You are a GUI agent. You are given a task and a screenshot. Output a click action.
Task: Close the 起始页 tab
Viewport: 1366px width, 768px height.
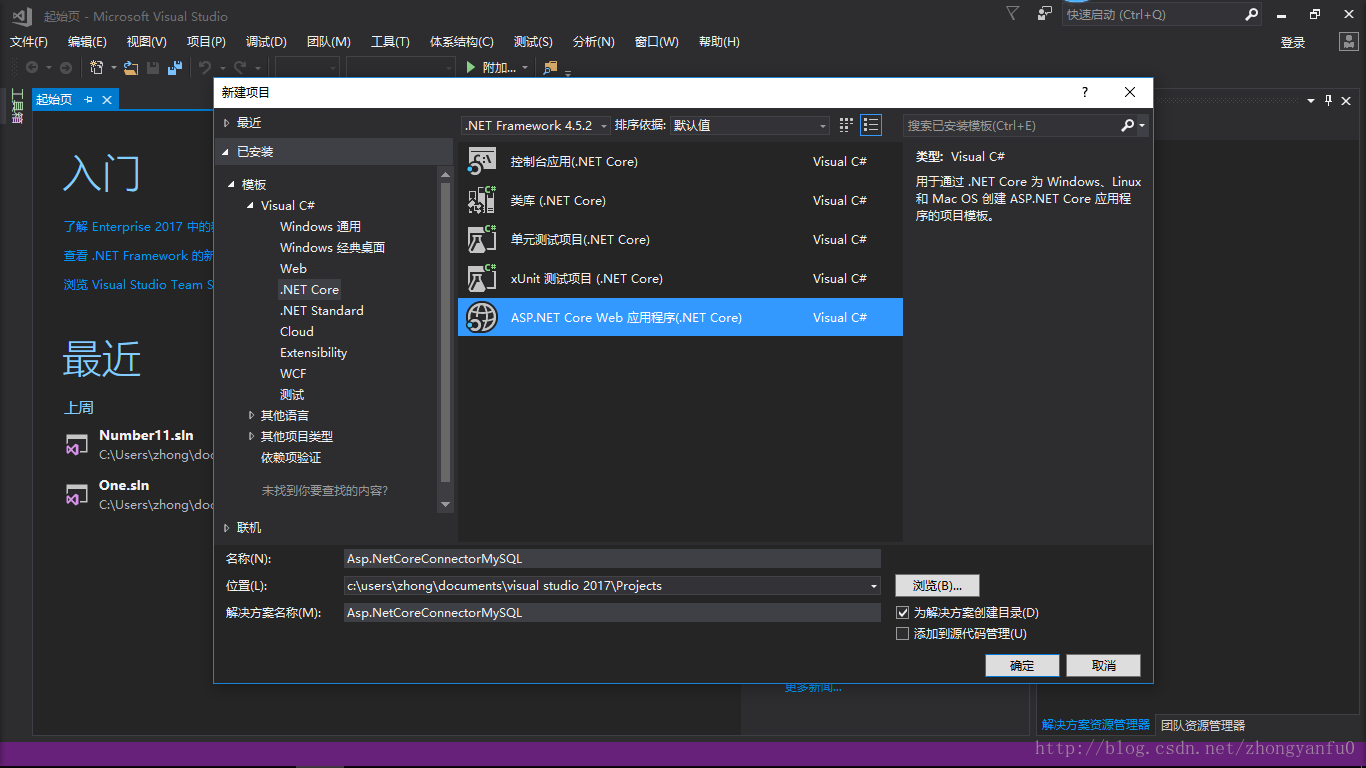click(x=107, y=99)
